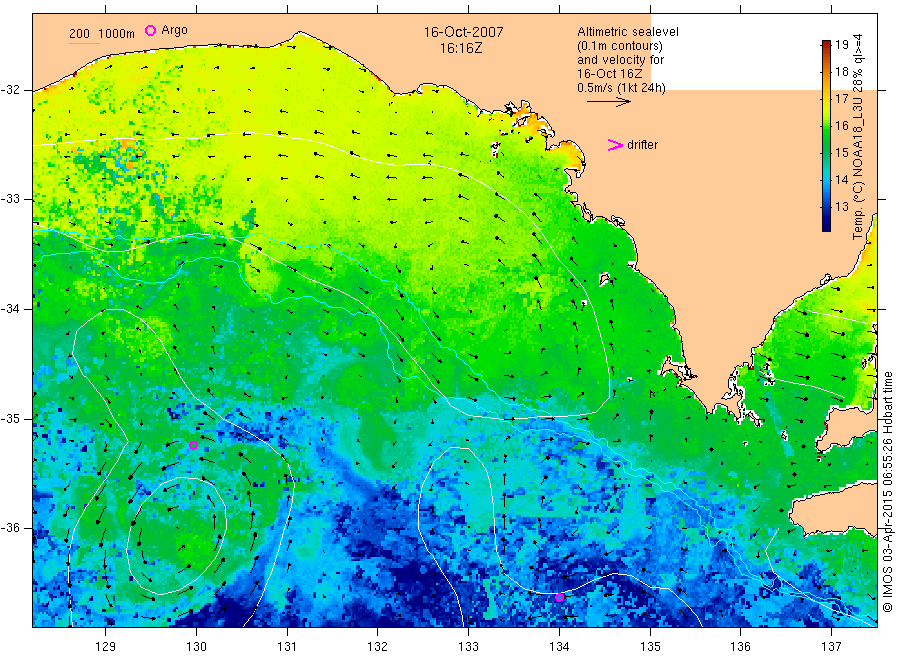Click the magenta Argo circle in the legend
The width and height of the screenshot is (900, 660).
pyautogui.click(x=150, y=30)
